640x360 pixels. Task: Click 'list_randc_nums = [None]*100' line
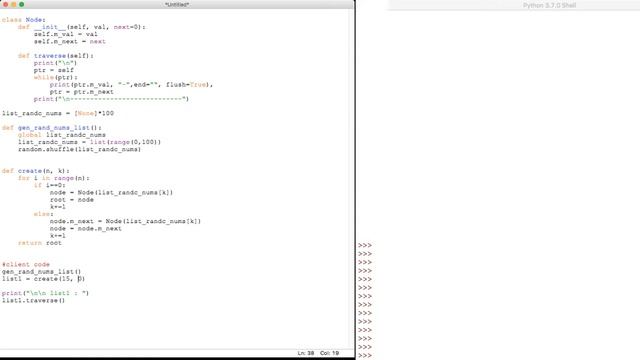pos(58,113)
